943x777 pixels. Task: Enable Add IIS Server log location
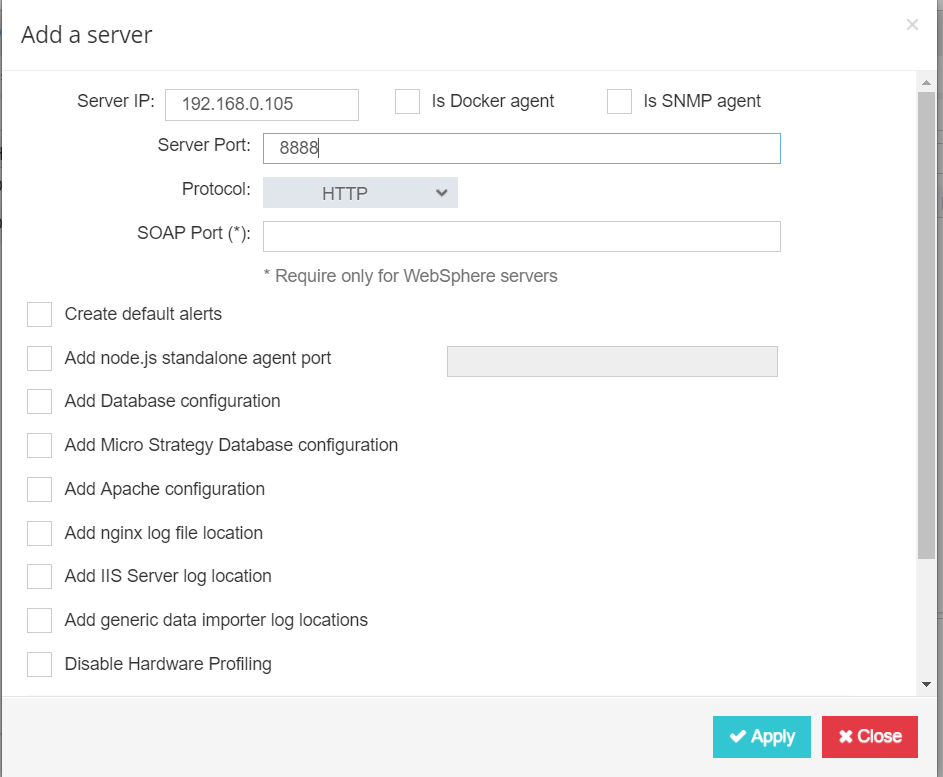coord(40,577)
